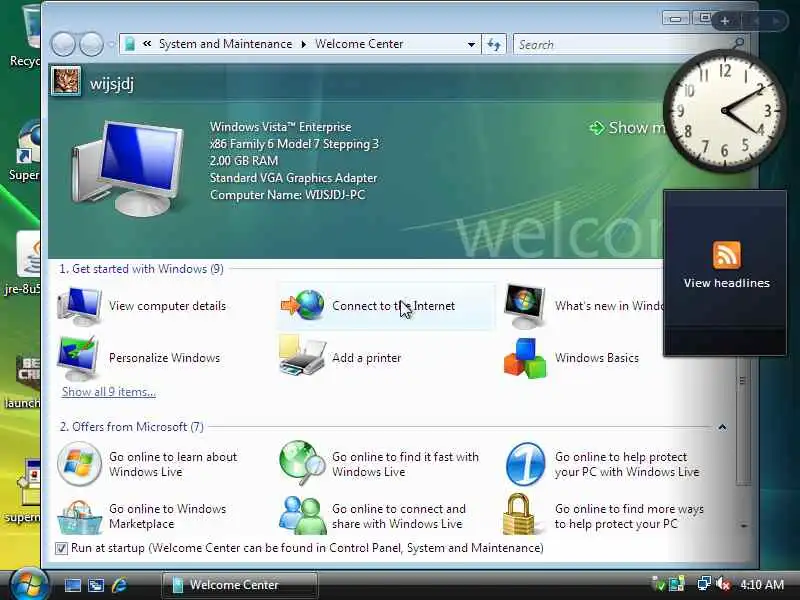Screen dimensions: 800x600
Task: Click the find it fast magnifier globe icon
Action: 302,463
